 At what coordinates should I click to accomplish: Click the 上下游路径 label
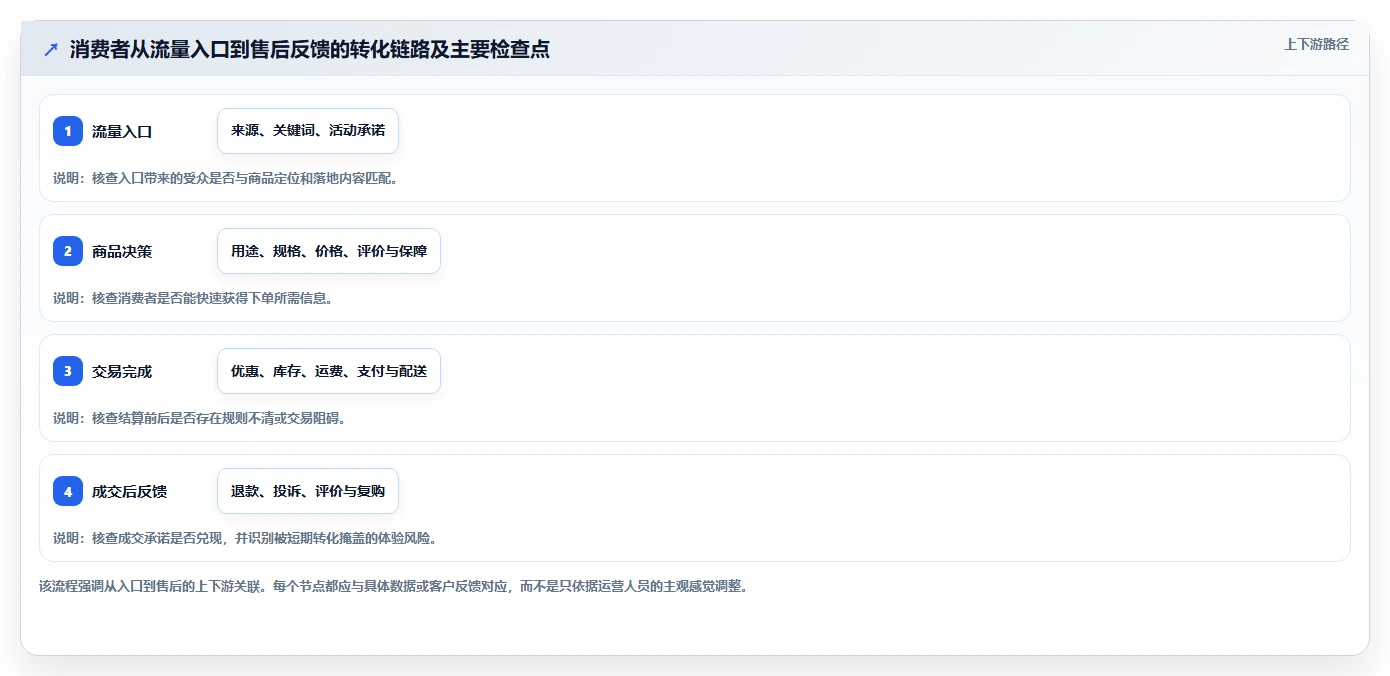pos(1316,44)
